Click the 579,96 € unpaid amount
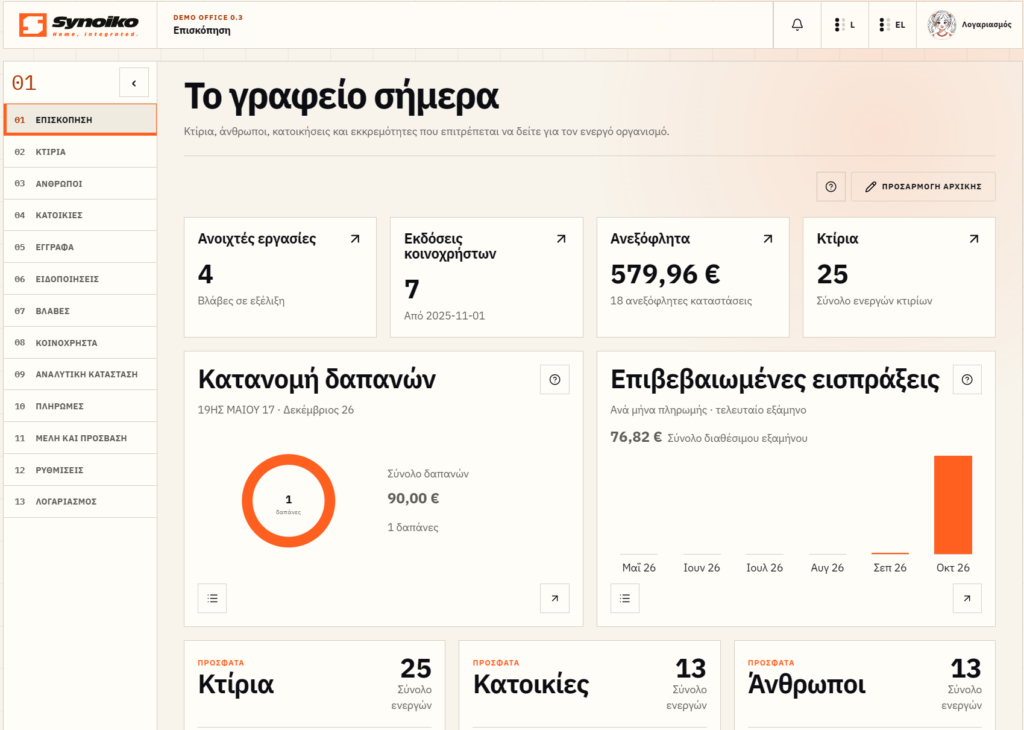 pos(665,274)
